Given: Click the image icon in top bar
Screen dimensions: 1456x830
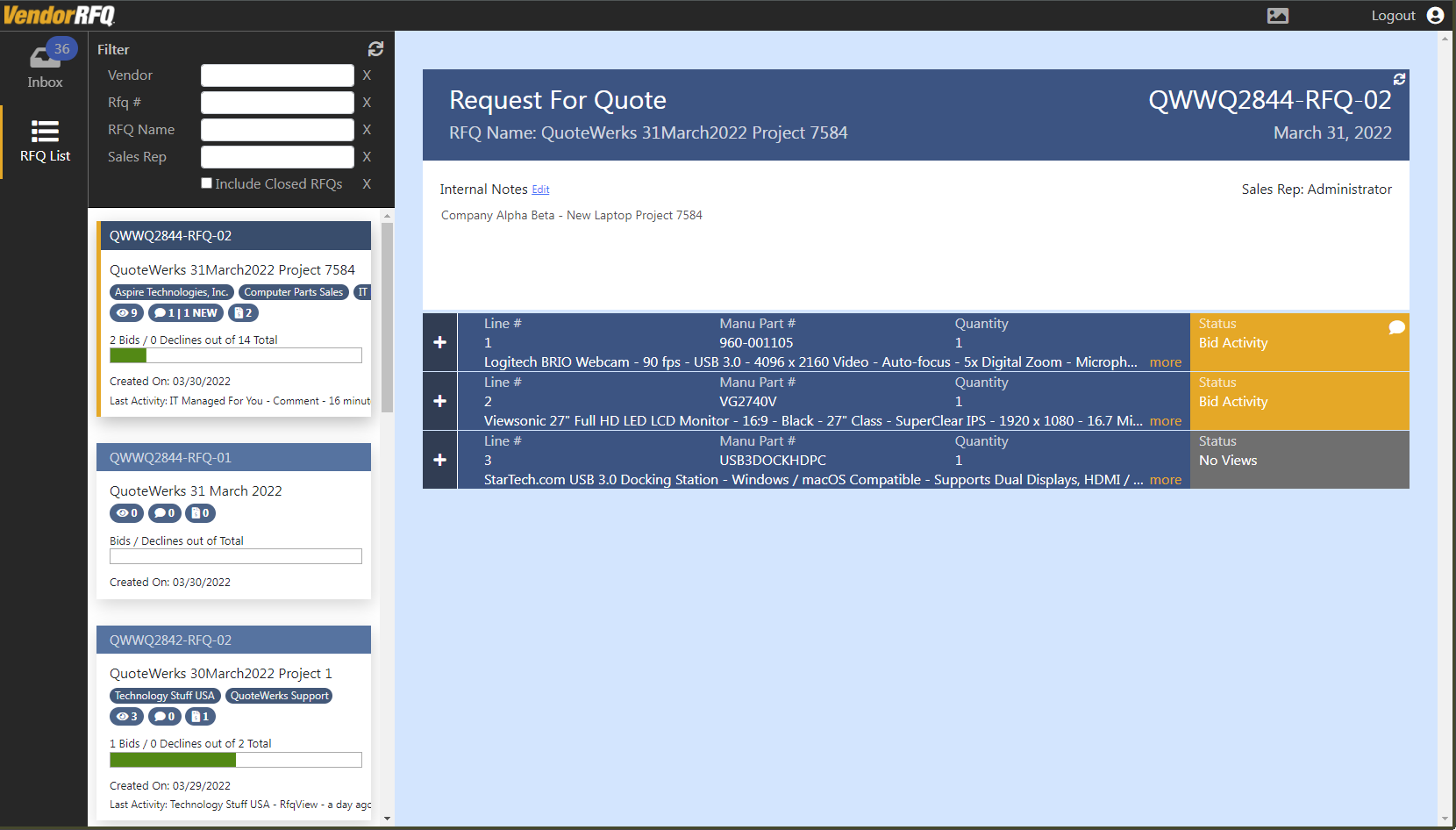Looking at the screenshot, I should pyautogui.click(x=1278, y=16).
